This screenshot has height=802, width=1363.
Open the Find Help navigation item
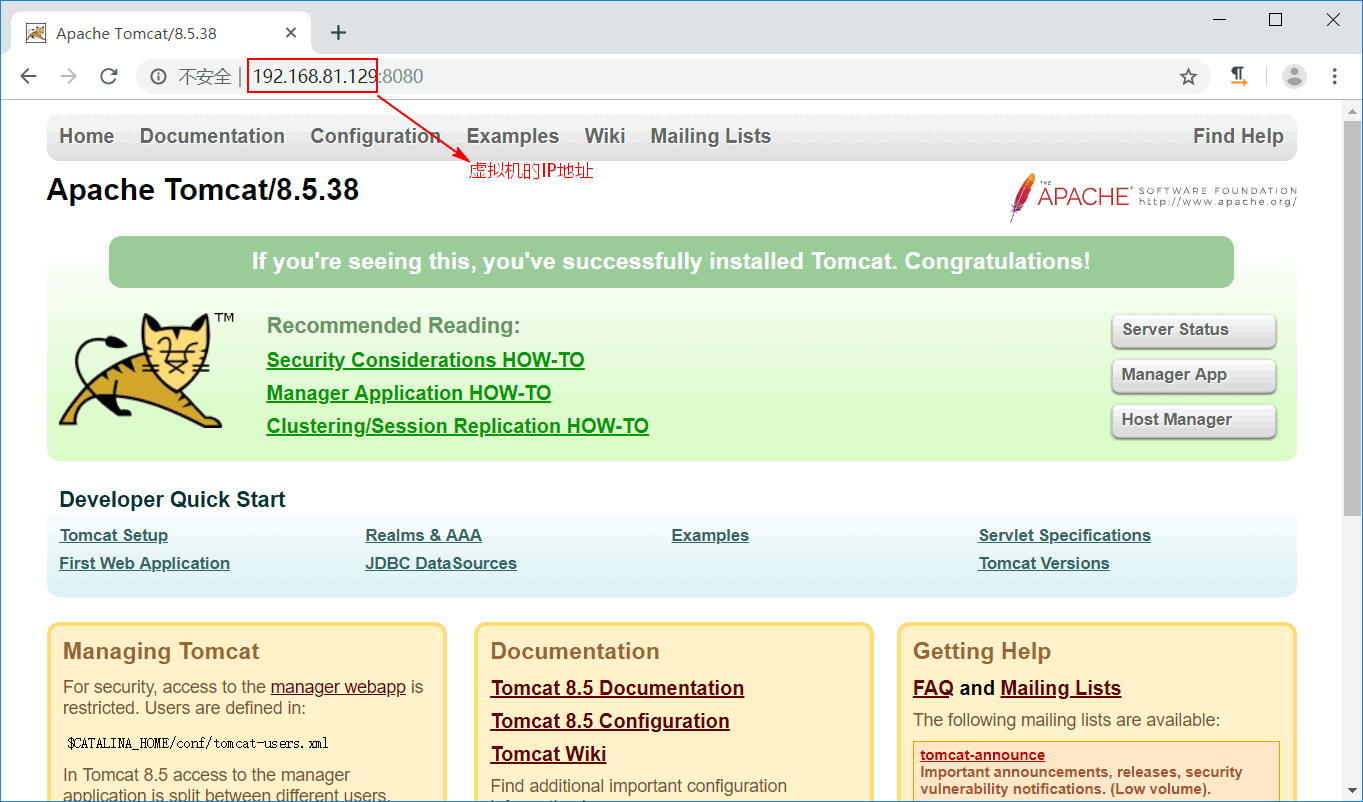pyautogui.click(x=1238, y=136)
